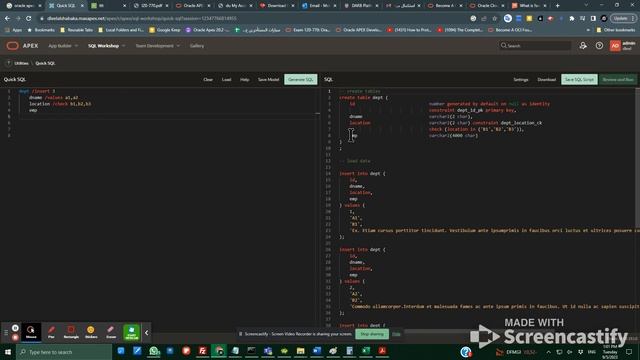
Task: Click the Oracle APEX logo
Action: [22, 46]
